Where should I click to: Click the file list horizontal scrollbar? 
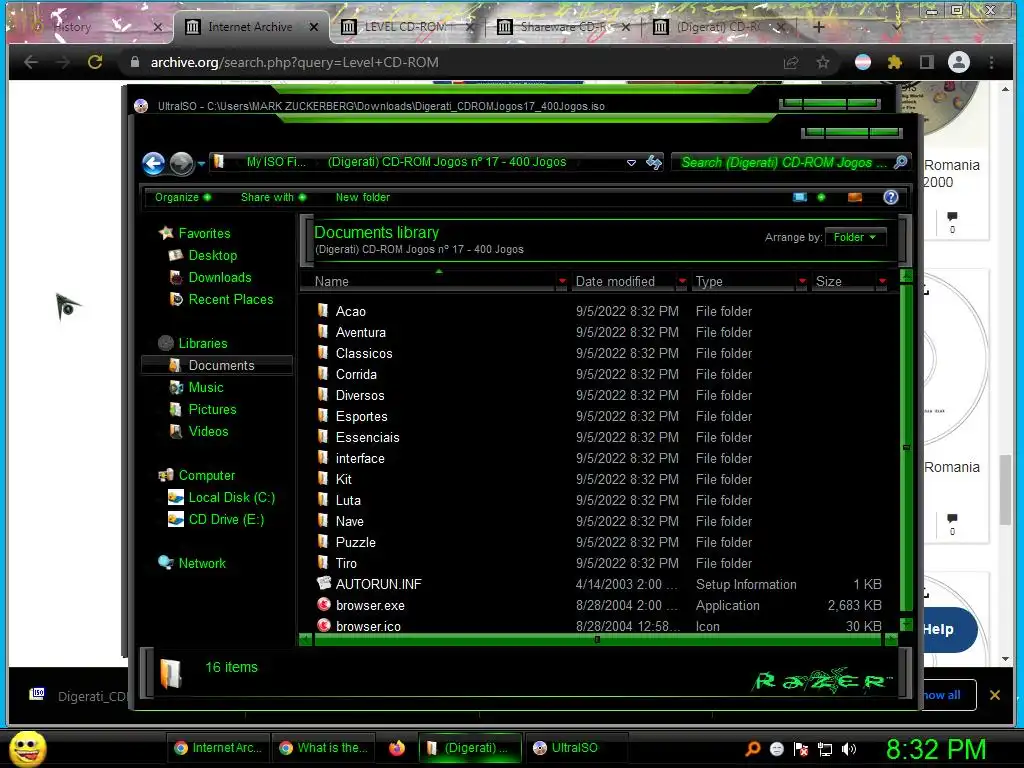tap(598, 640)
